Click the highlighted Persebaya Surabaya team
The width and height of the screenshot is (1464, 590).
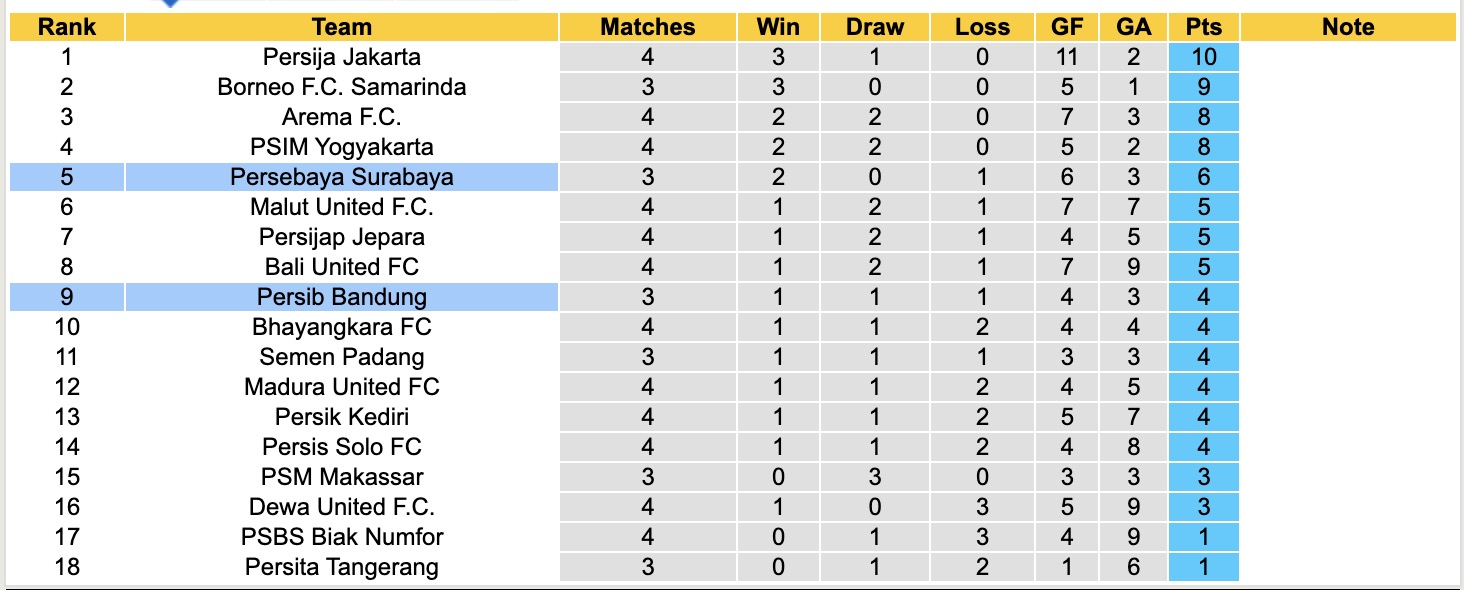pyautogui.click(x=342, y=177)
